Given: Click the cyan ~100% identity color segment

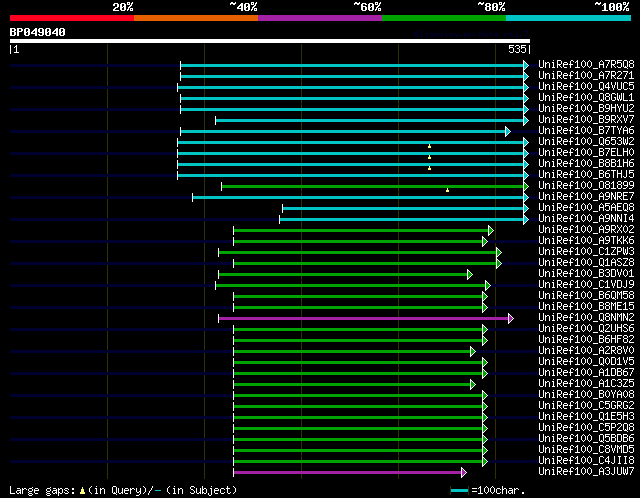Looking at the screenshot, I should coord(568,18).
